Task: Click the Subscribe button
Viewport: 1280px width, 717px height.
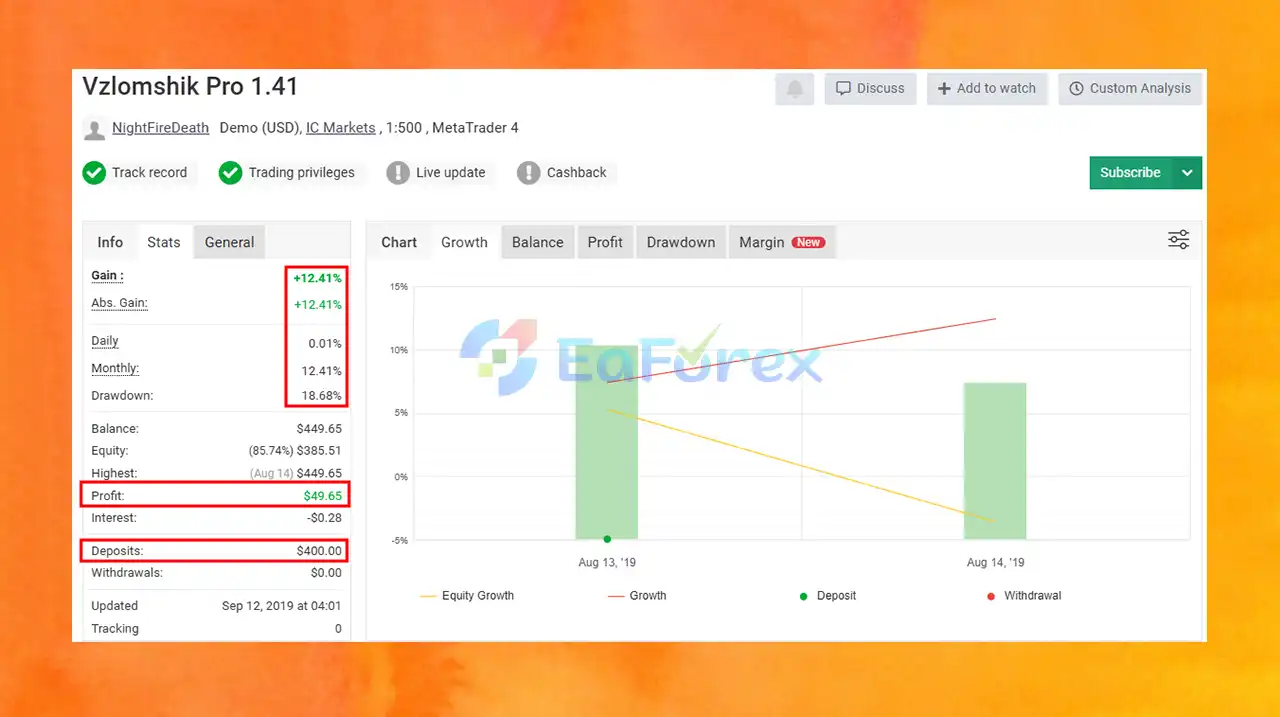Action: pos(1131,172)
